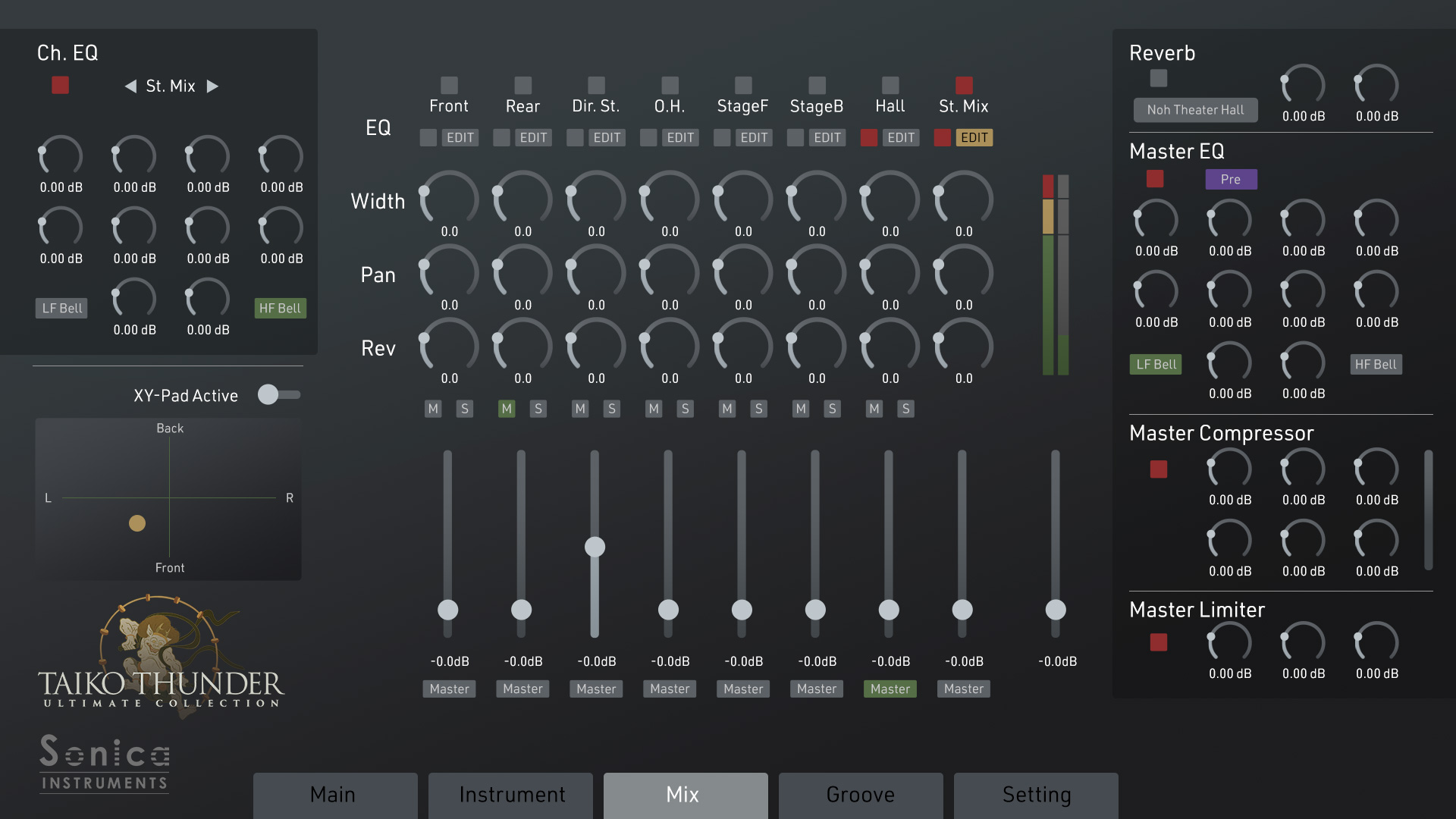The image size is (1456, 819).
Task: Open Rear channel output Master dropdown
Action: point(522,689)
